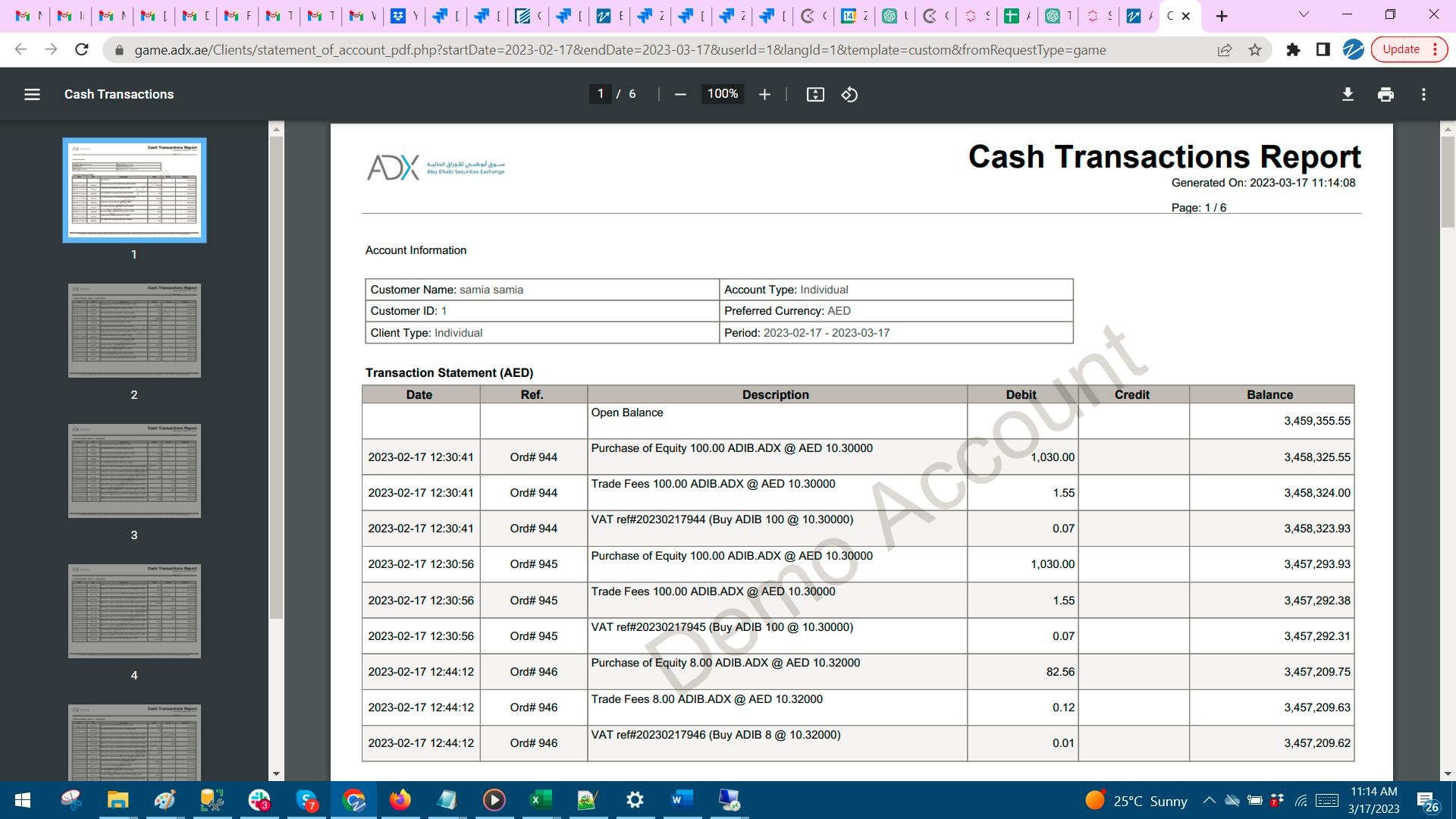Viewport: 1456px width, 819px height.
Task: Download the PDF document
Action: 1348,94
